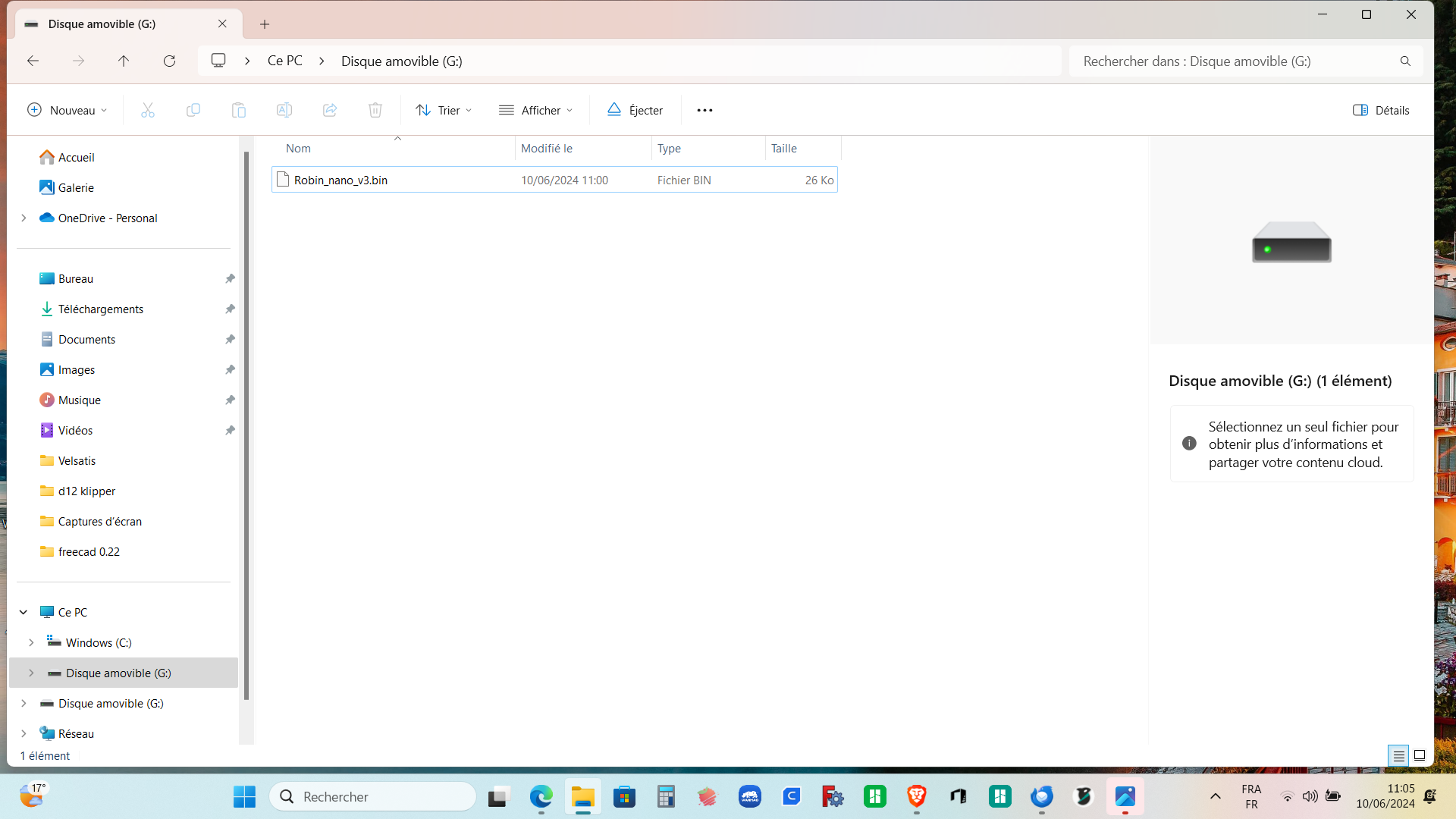This screenshot has height=819, width=1456.
Task: Switch to details list view in status bar
Action: click(1398, 755)
